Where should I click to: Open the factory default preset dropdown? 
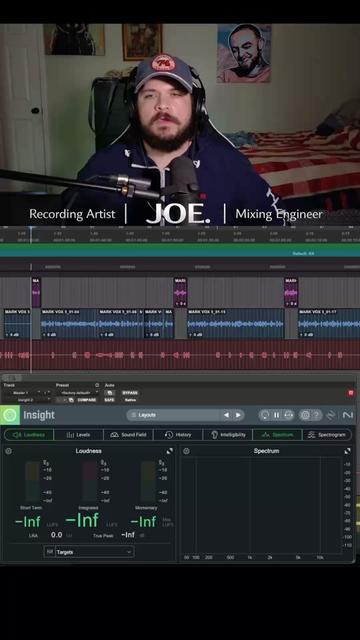tap(78, 393)
